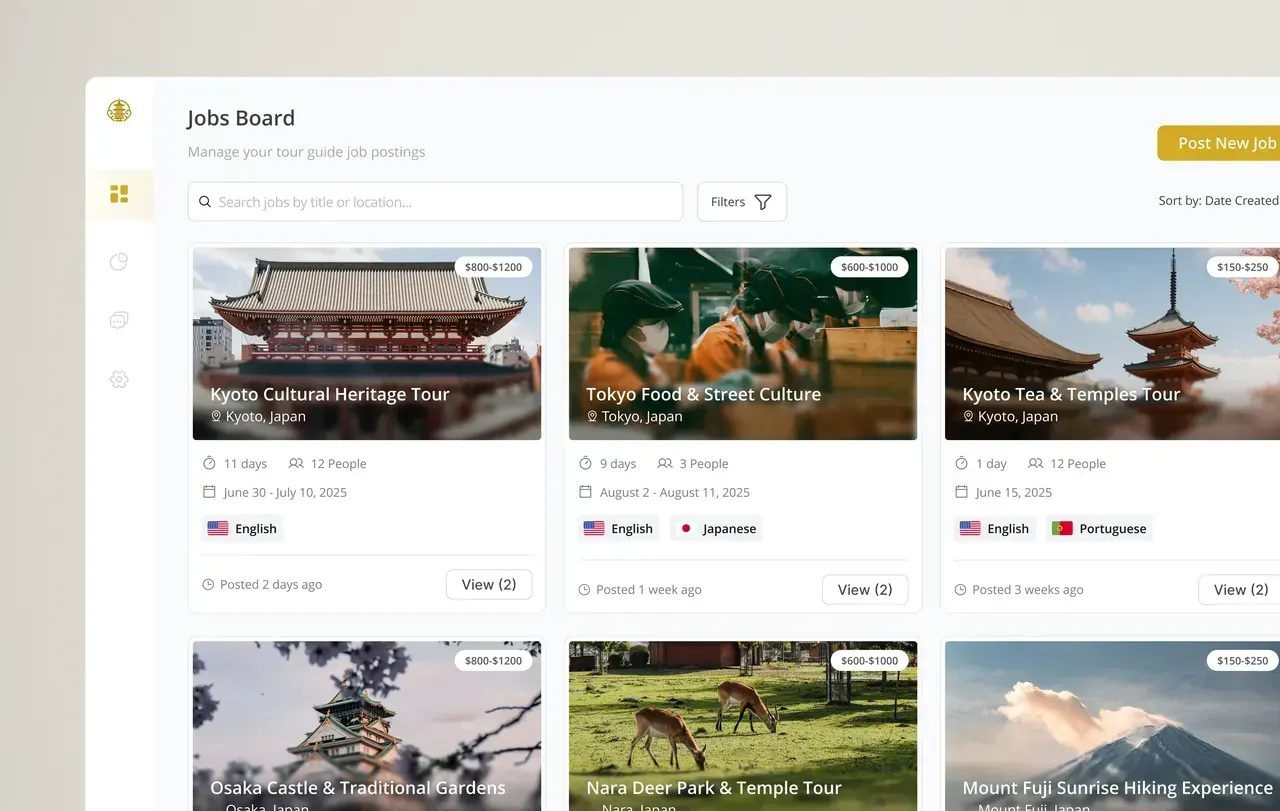Click the timer icon beside 9 days
The height and width of the screenshot is (811, 1280).
[x=585, y=463]
